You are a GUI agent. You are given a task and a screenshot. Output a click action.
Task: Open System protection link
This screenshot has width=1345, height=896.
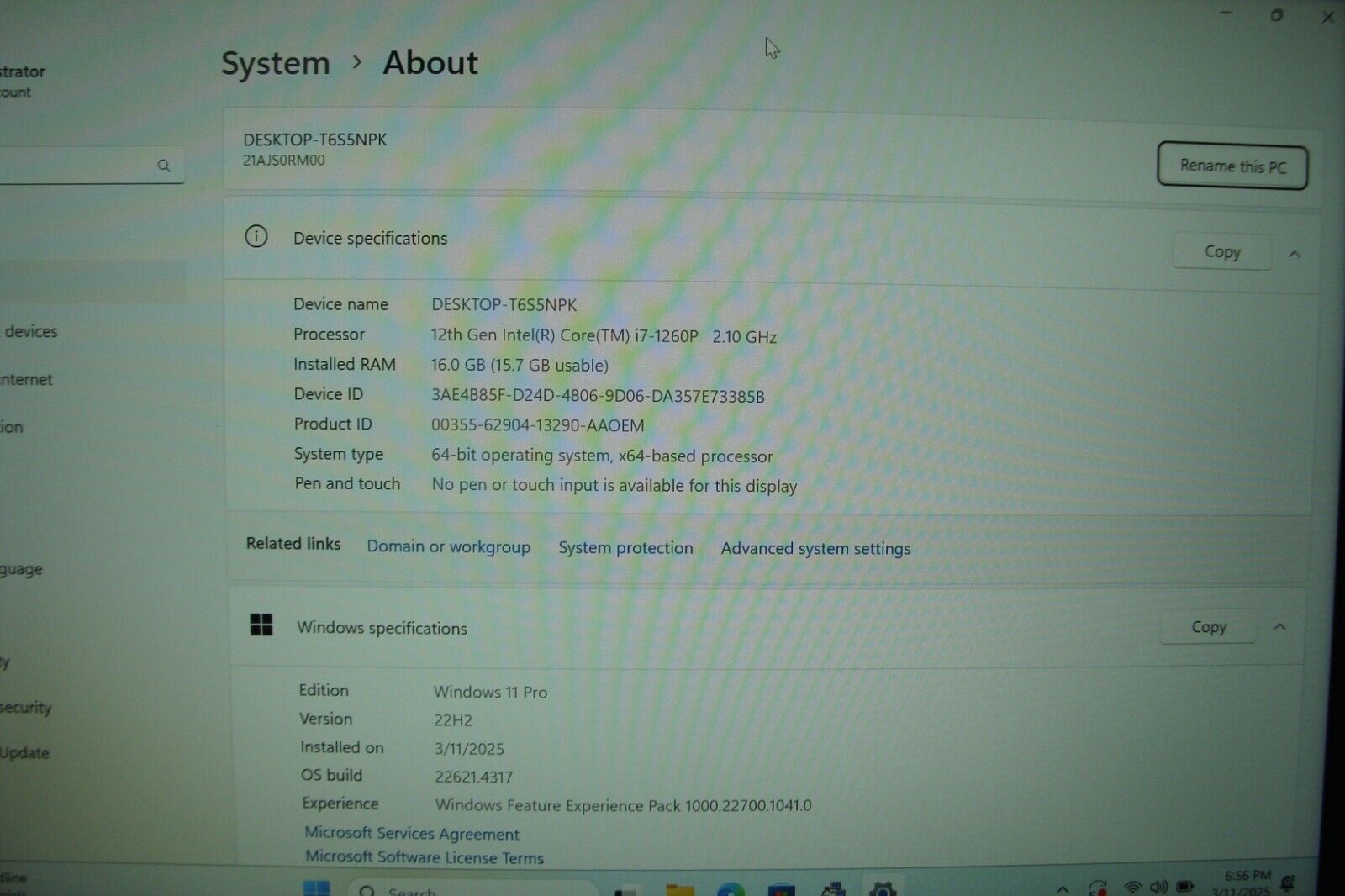click(x=625, y=547)
